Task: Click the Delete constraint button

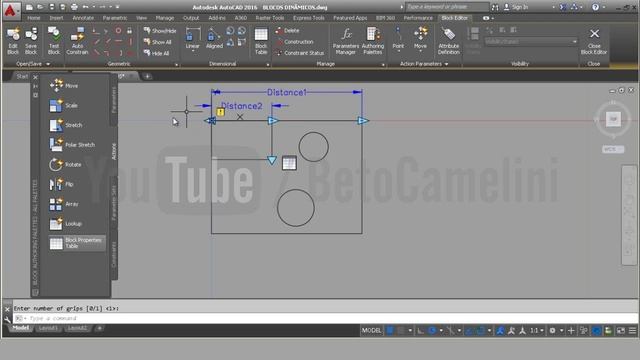Action: point(287,31)
